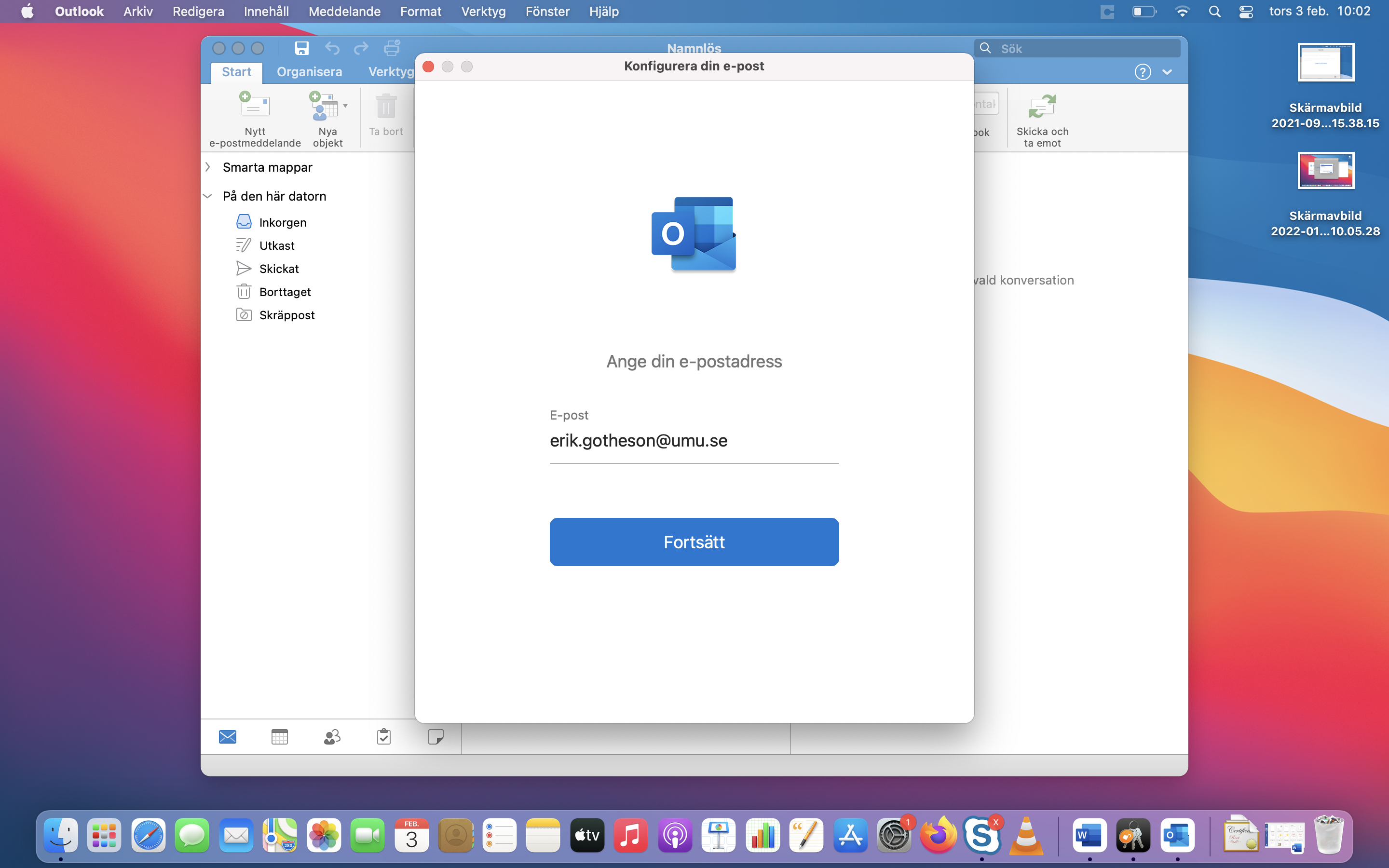
Task: Click the save icon in Outlook toolbar
Action: pos(302,48)
